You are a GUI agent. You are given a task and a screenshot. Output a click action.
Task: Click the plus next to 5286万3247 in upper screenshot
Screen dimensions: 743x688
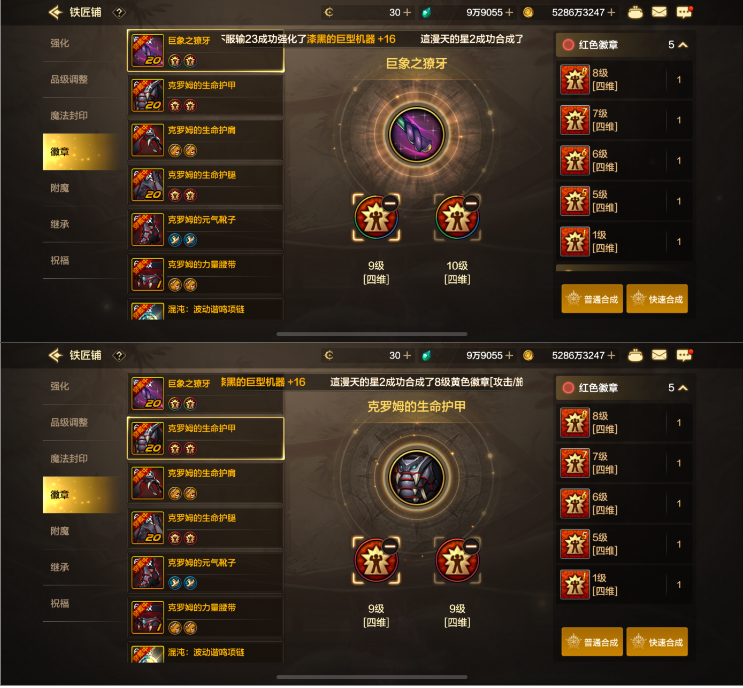coord(611,12)
